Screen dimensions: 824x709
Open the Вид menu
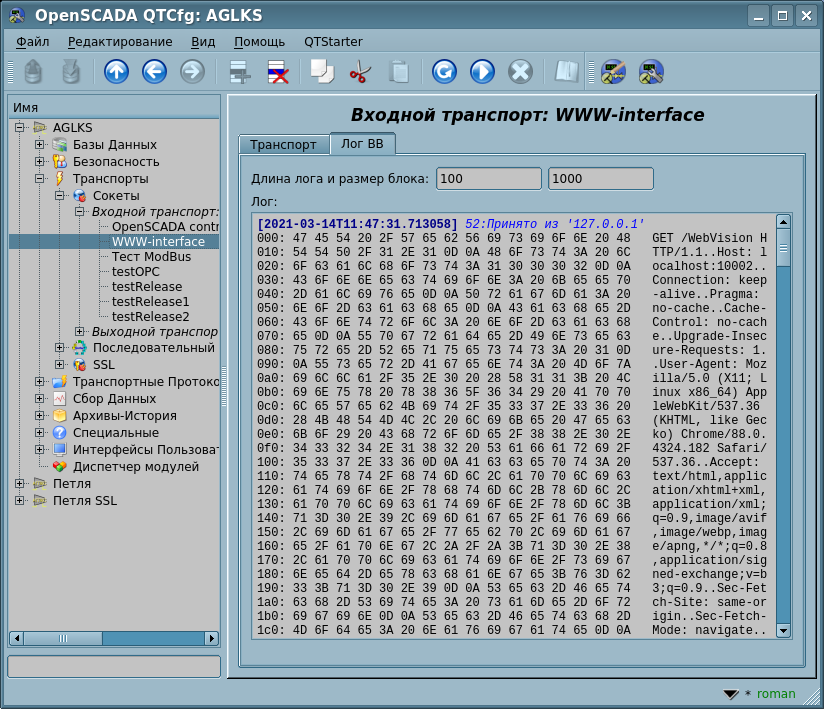[x=203, y=42]
